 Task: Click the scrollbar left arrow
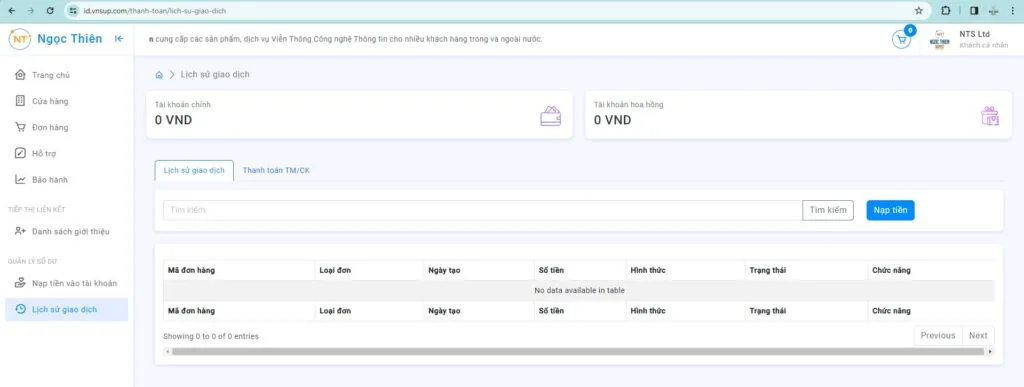pos(167,352)
